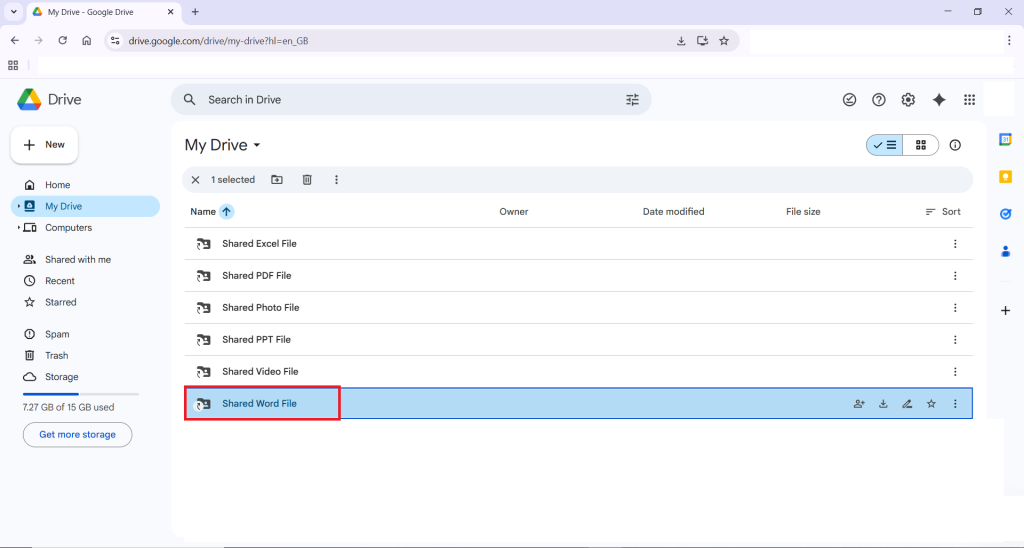1024x548 pixels.
Task: Download the Shared Word File via row icon
Action: pyautogui.click(x=883, y=404)
